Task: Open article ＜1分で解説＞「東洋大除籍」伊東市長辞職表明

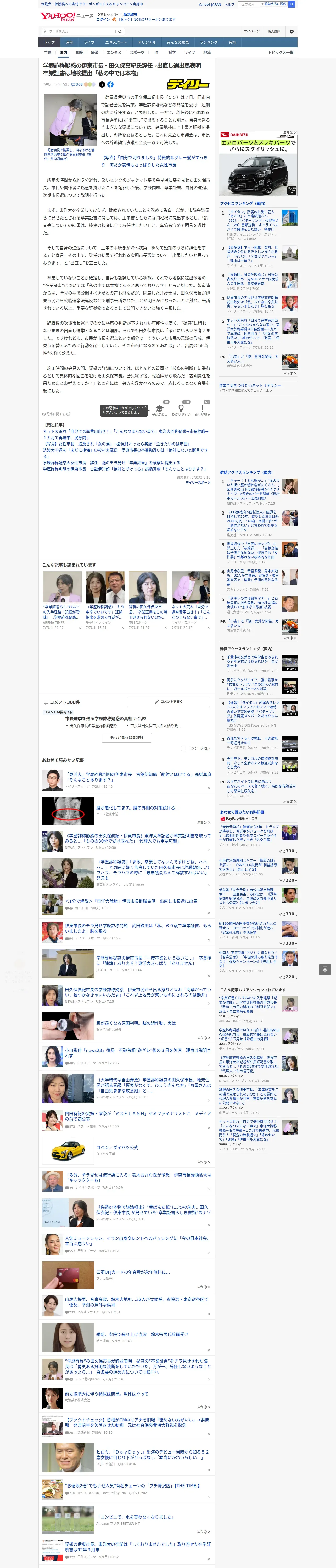Action: click(x=131, y=901)
